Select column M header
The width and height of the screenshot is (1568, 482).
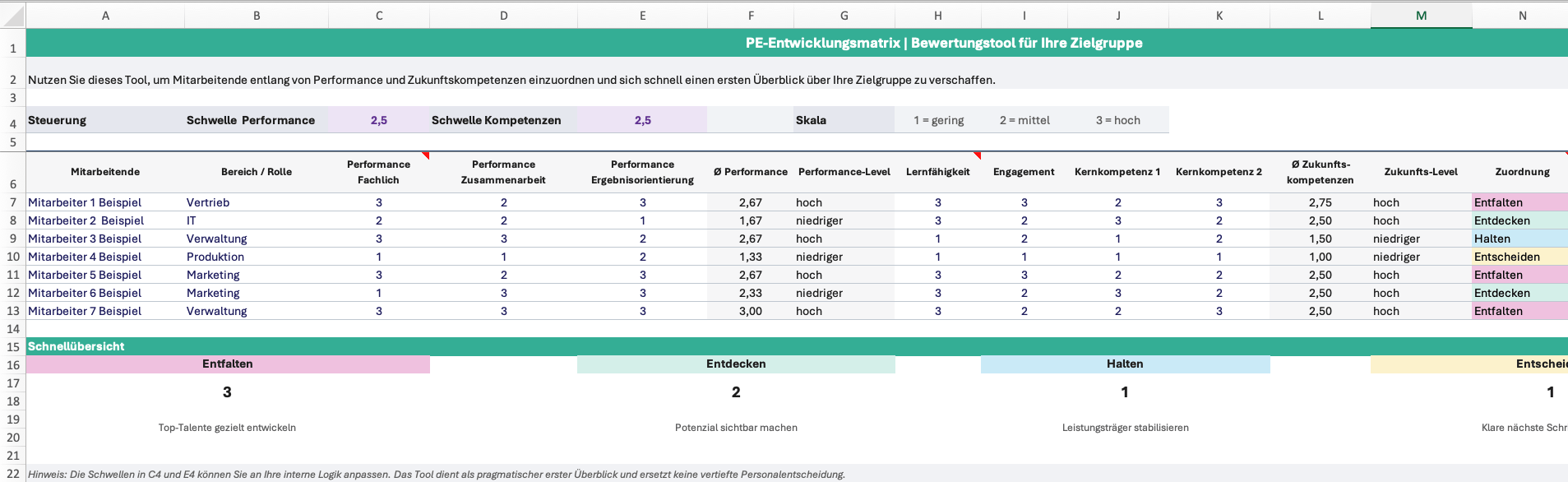[1421, 16]
